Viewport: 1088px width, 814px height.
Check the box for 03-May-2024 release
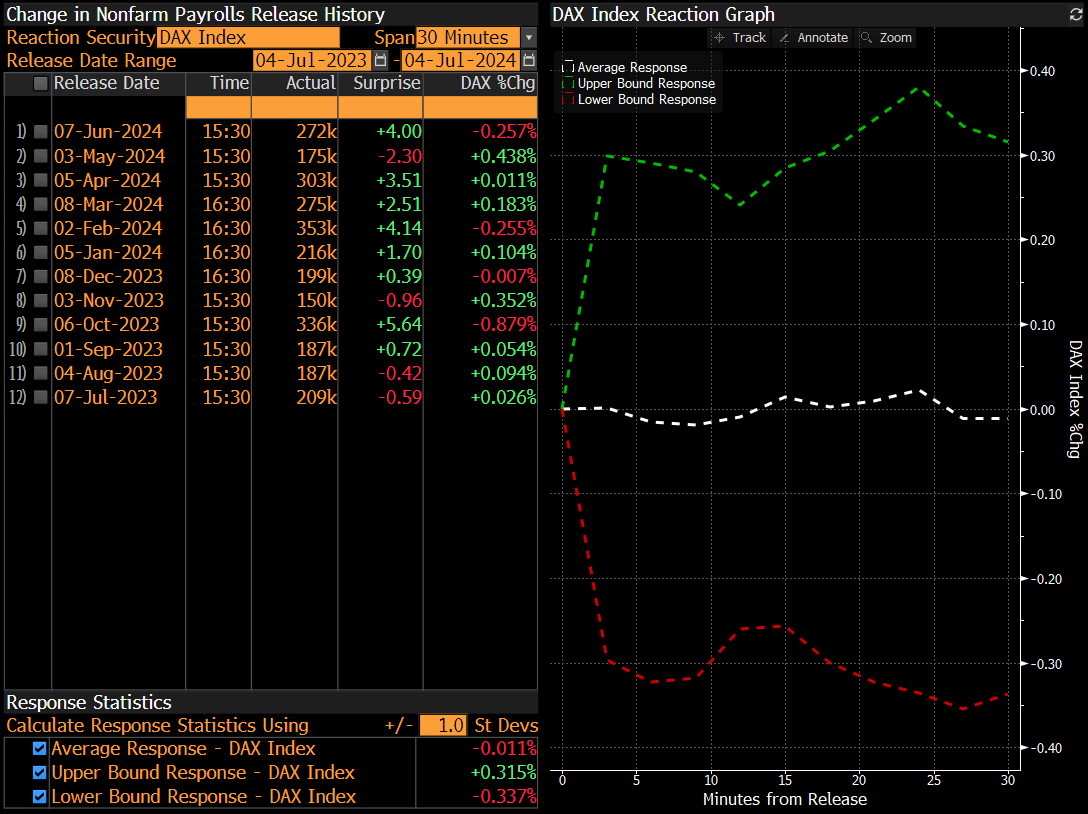[x=41, y=156]
